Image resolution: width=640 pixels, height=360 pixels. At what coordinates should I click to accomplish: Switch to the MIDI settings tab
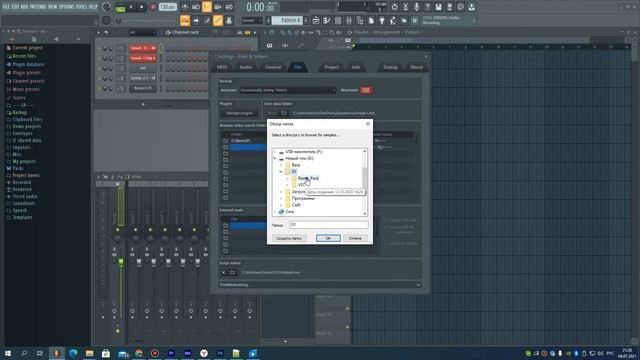(x=222, y=67)
